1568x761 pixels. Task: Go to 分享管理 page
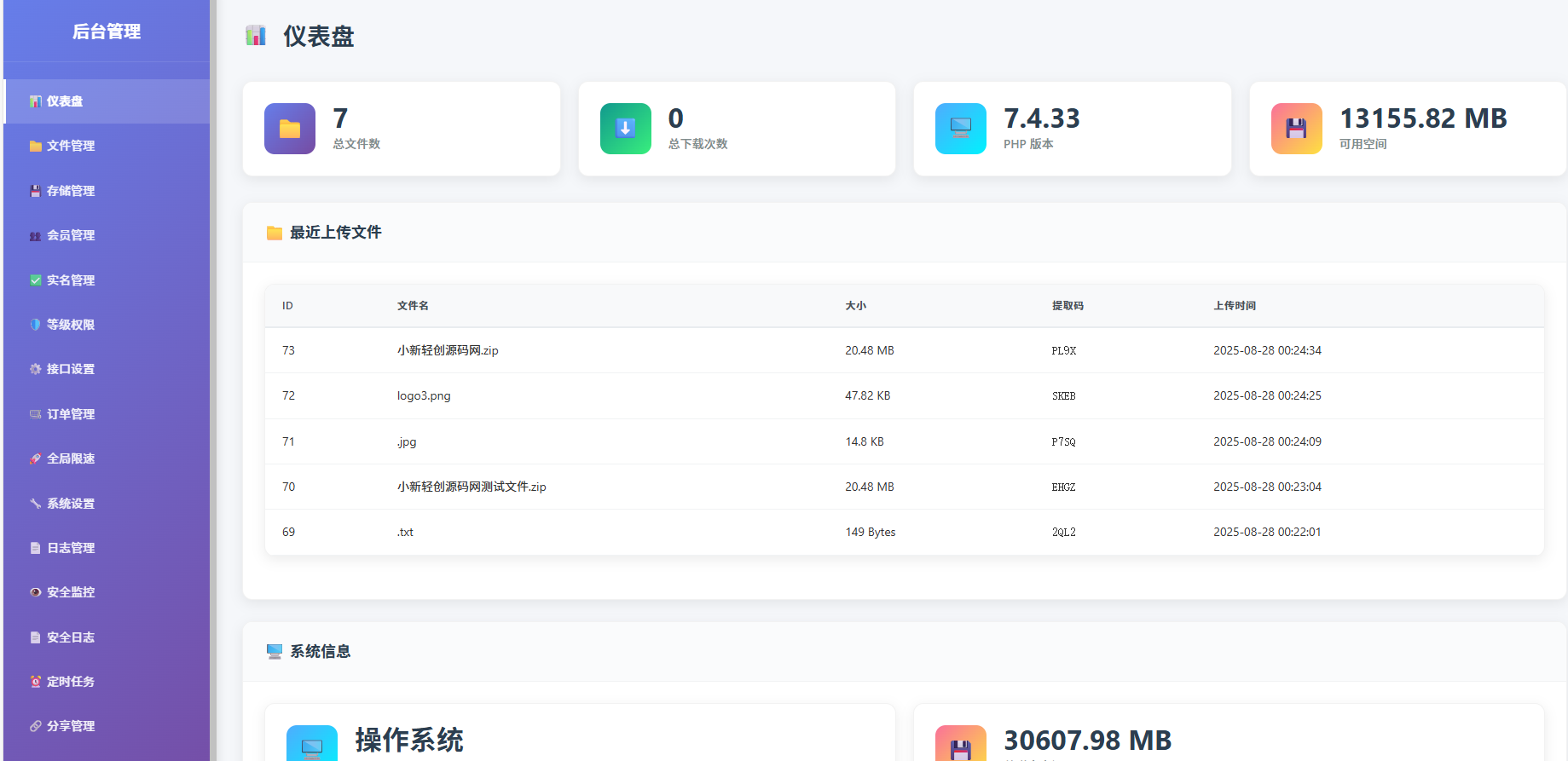point(107,726)
